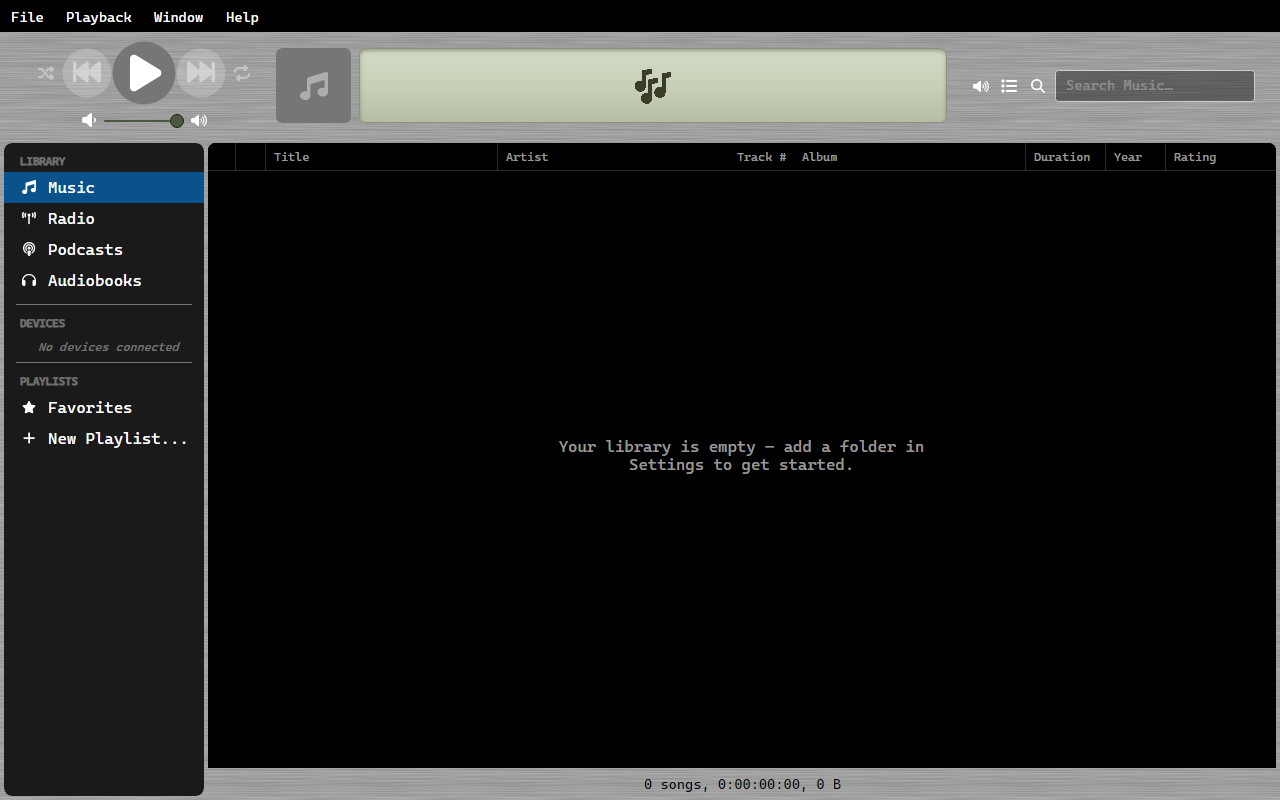Toggle repeat mode
The height and width of the screenshot is (800, 1280).
pyautogui.click(x=242, y=73)
